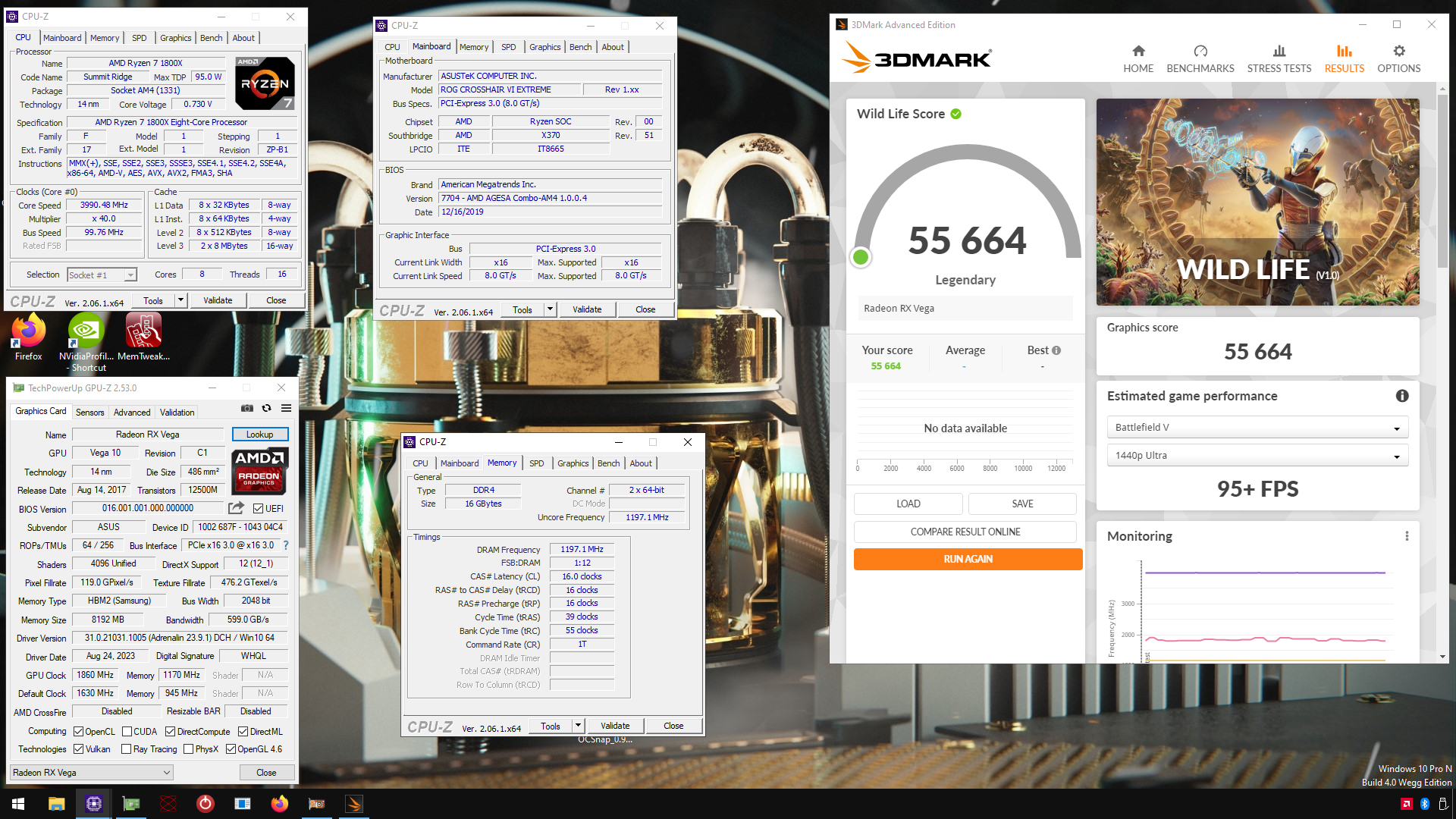
Task: Open the 1440p Ultra preset dropdown
Action: tap(1257, 456)
